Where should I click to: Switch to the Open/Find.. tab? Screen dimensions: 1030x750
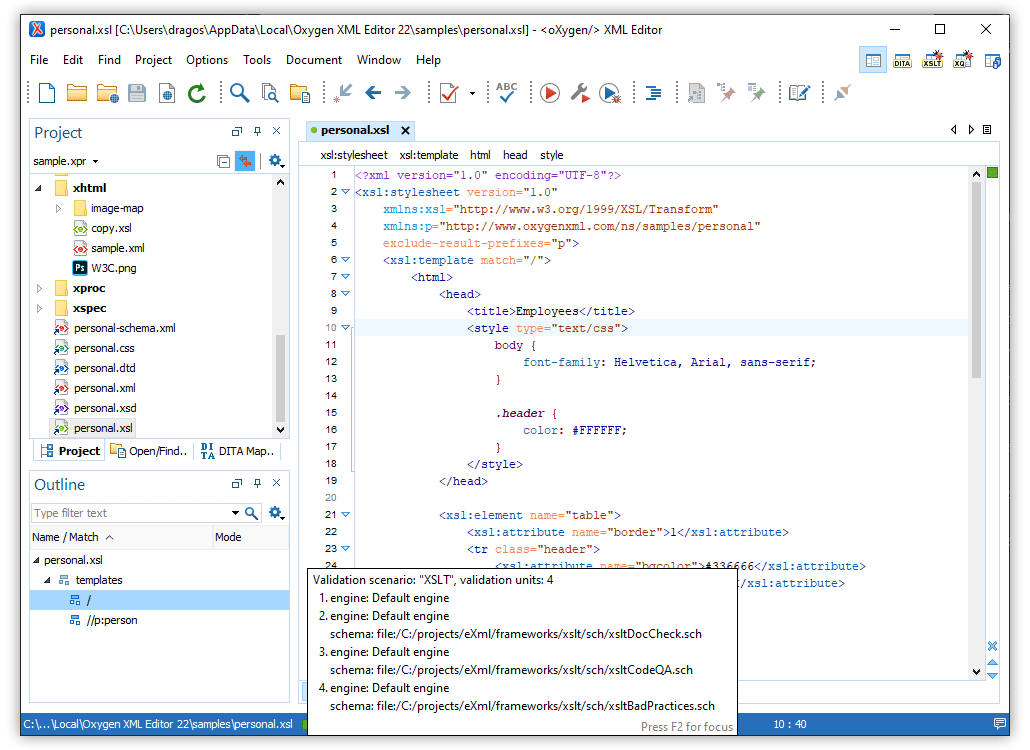(x=149, y=451)
